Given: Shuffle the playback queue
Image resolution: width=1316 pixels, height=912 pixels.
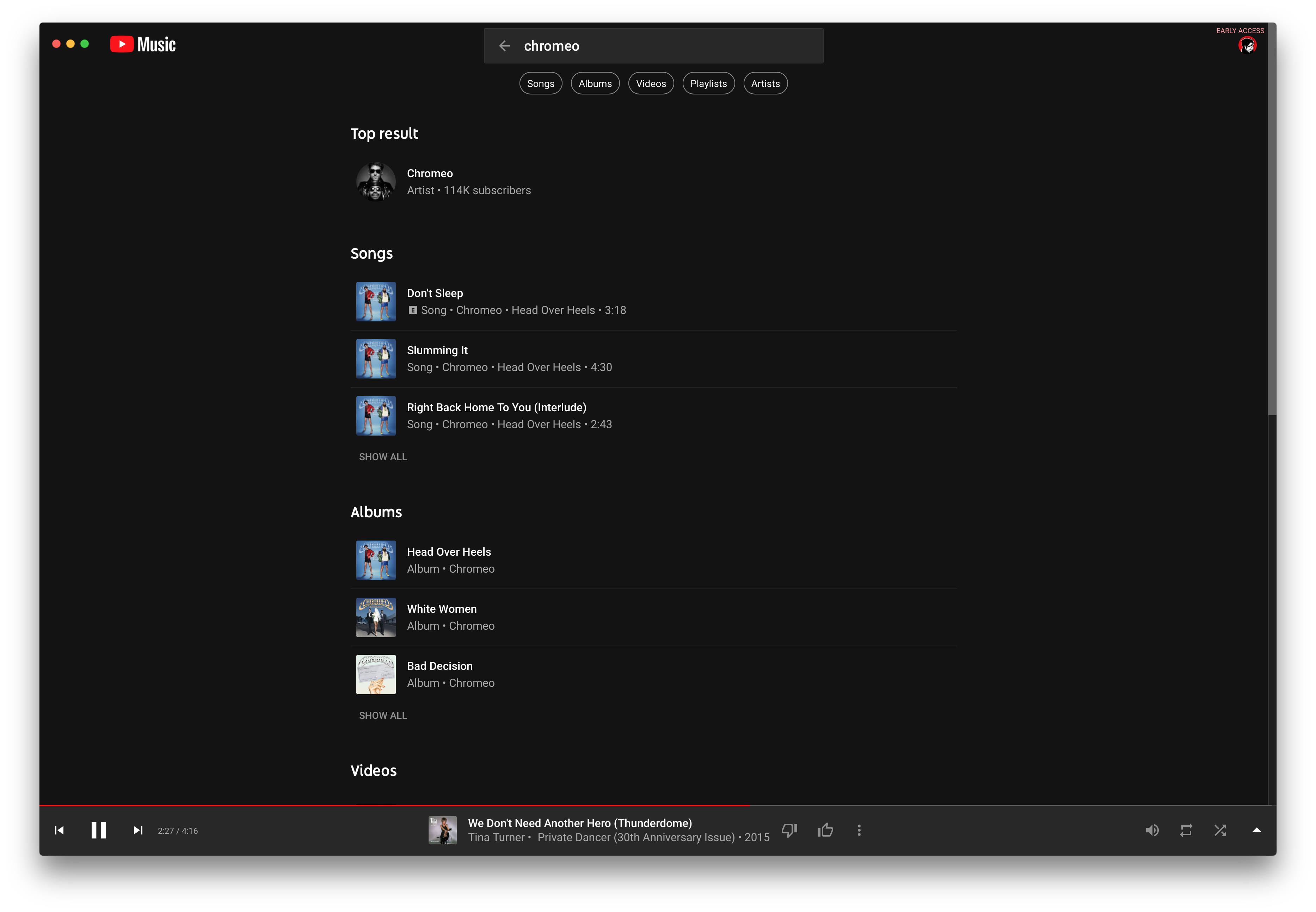Looking at the screenshot, I should coord(1220,830).
